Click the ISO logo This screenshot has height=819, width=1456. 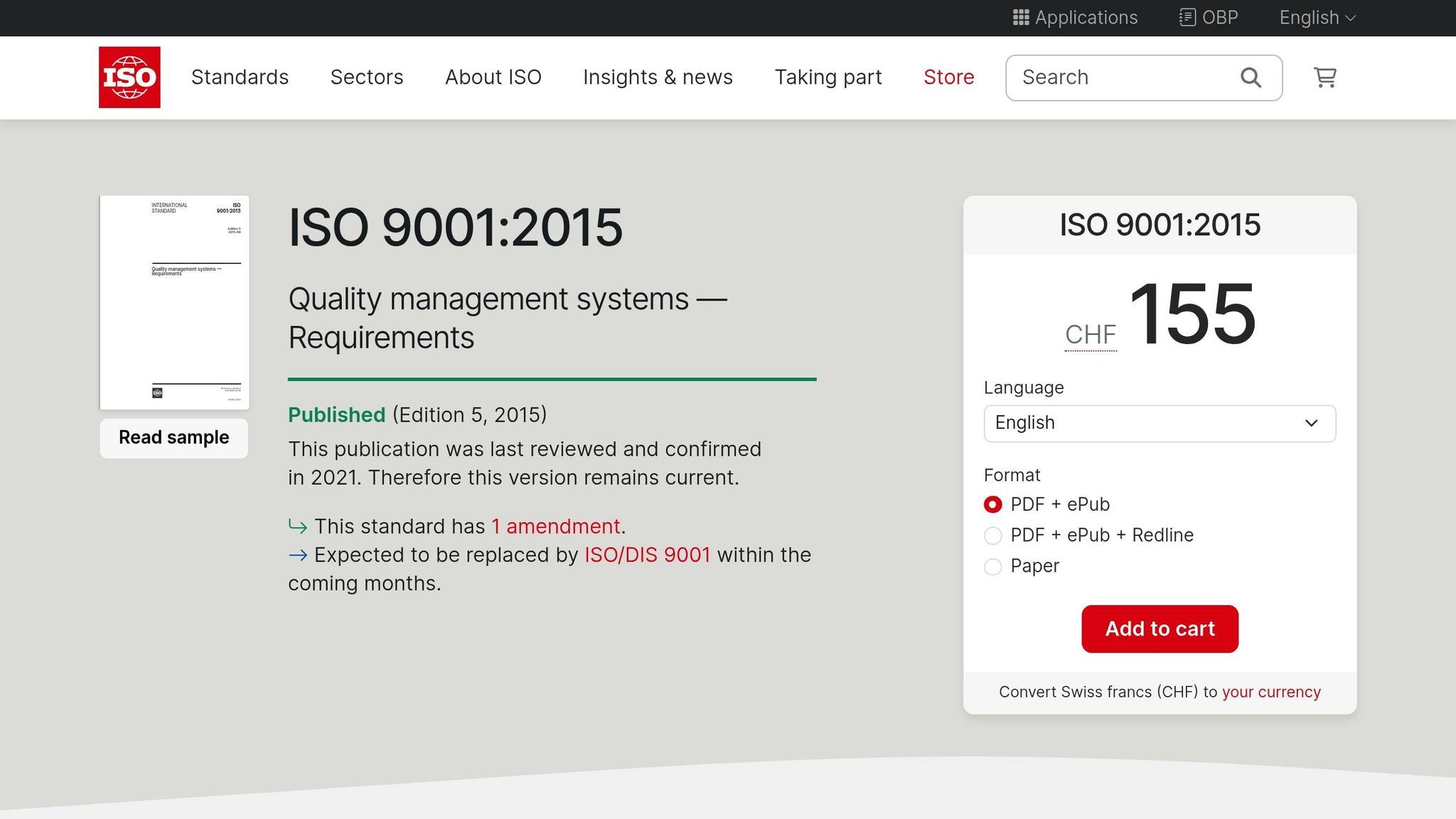coord(129,77)
